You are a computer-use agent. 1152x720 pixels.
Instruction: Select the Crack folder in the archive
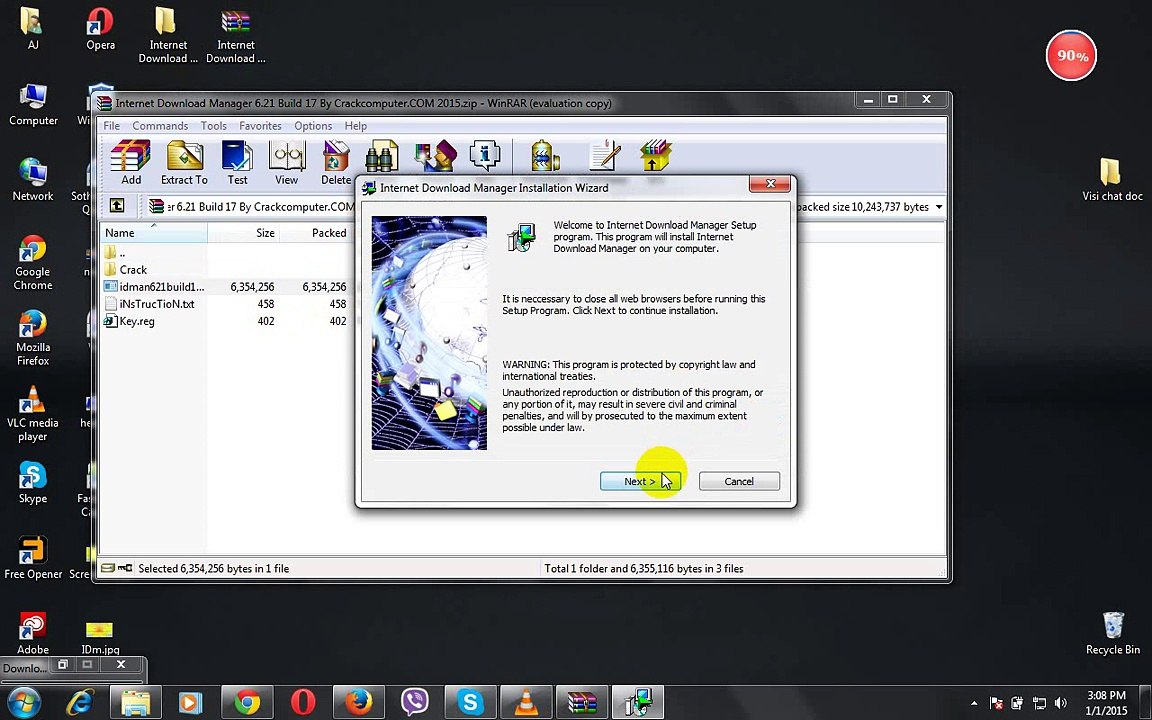coord(126,270)
